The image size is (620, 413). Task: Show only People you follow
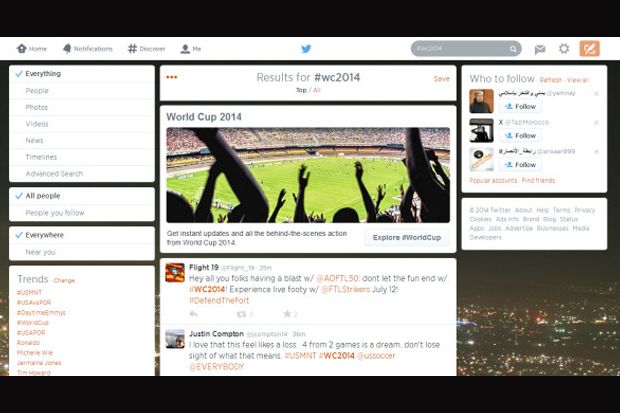click(x=82, y=213)
